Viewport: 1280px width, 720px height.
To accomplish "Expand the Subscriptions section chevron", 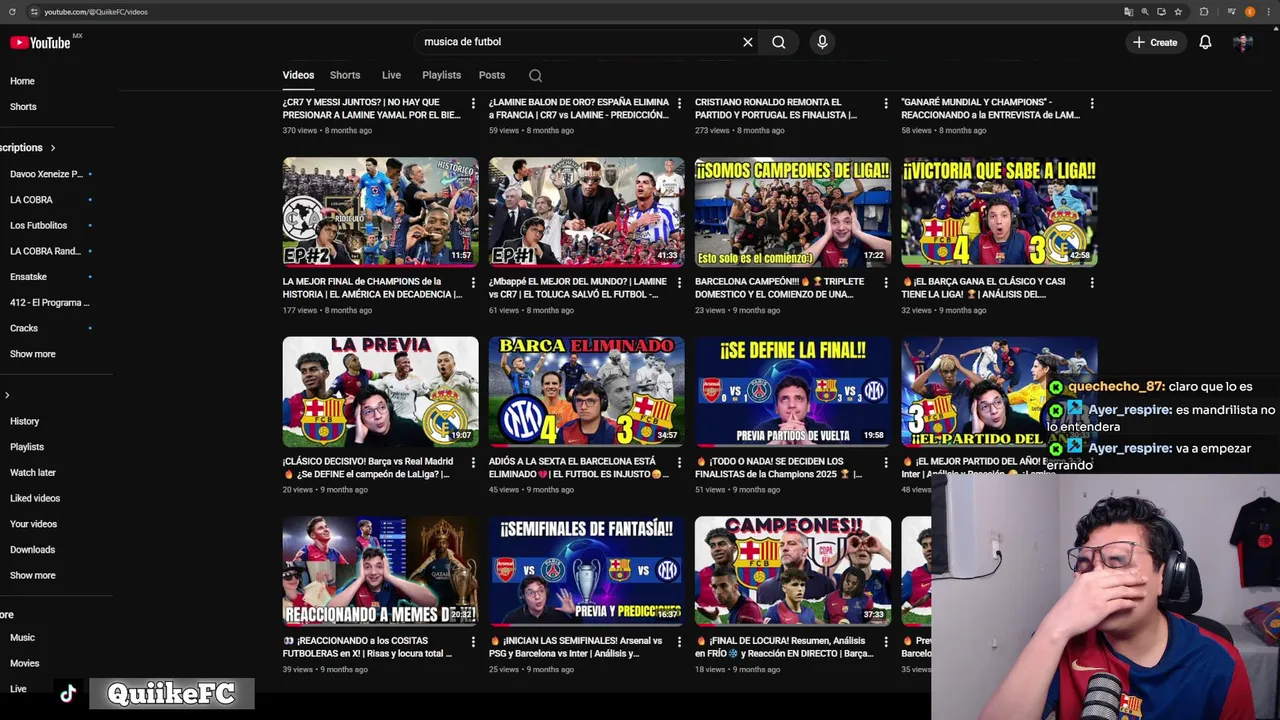I will [53, 148].
